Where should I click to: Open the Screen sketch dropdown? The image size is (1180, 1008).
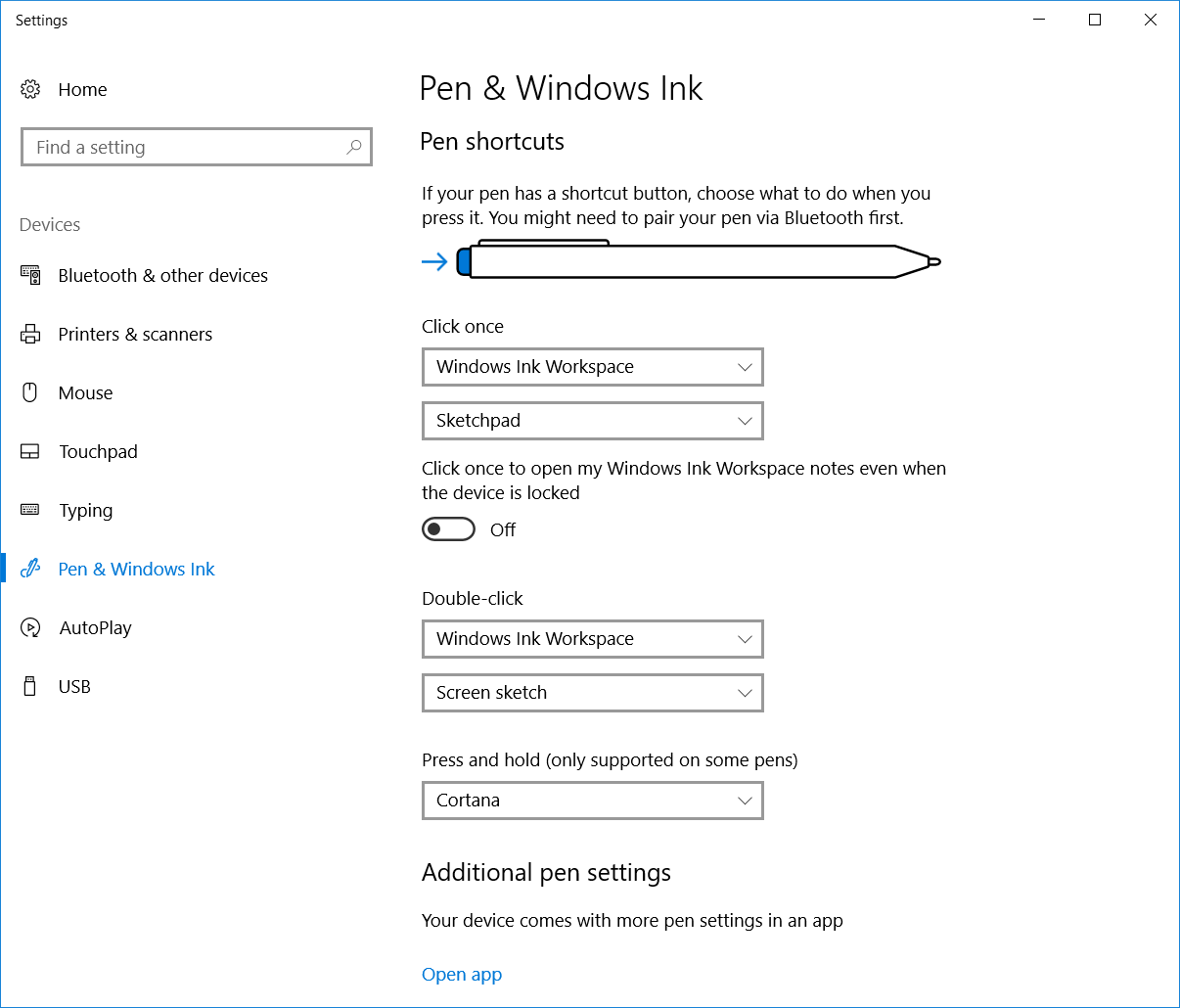tap(592, 693)
